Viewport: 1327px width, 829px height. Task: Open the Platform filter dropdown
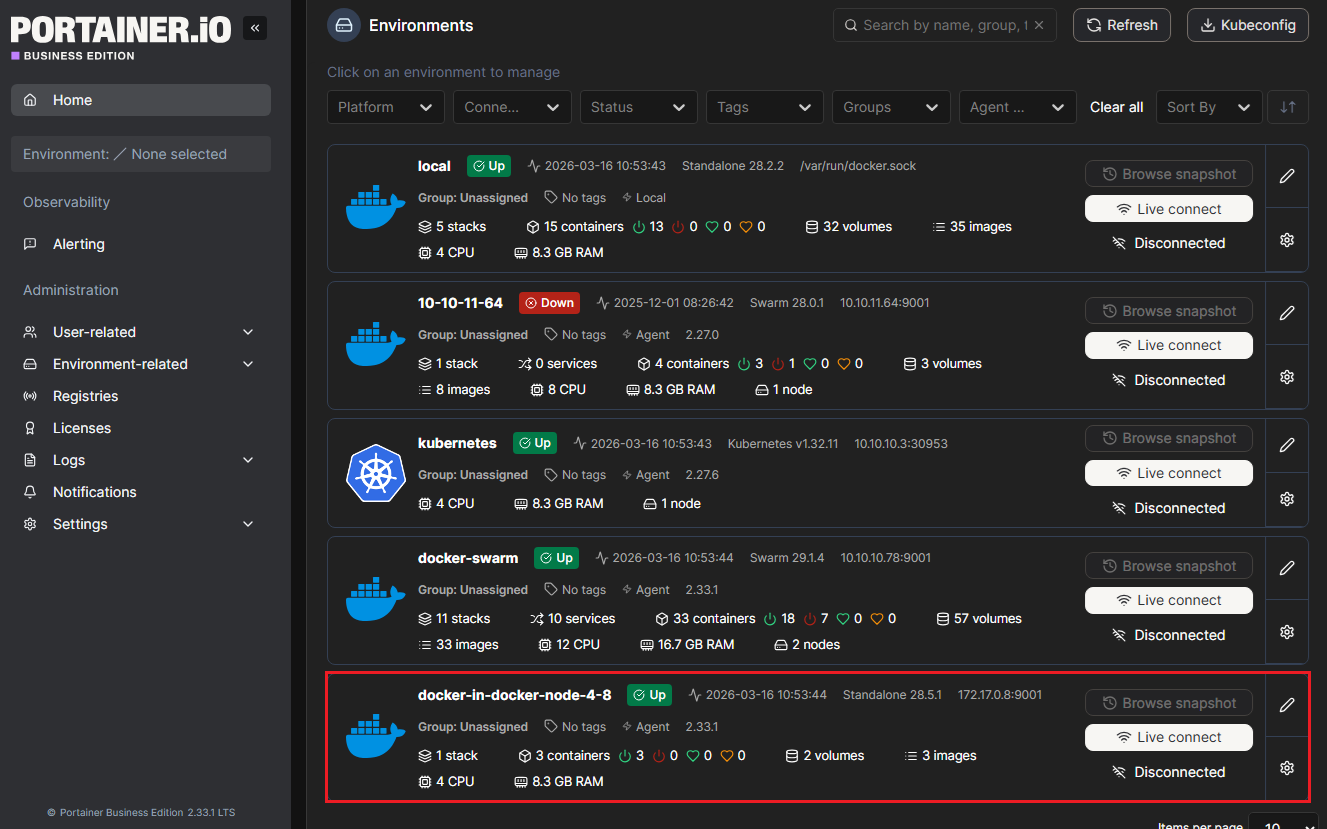[386, 107]
